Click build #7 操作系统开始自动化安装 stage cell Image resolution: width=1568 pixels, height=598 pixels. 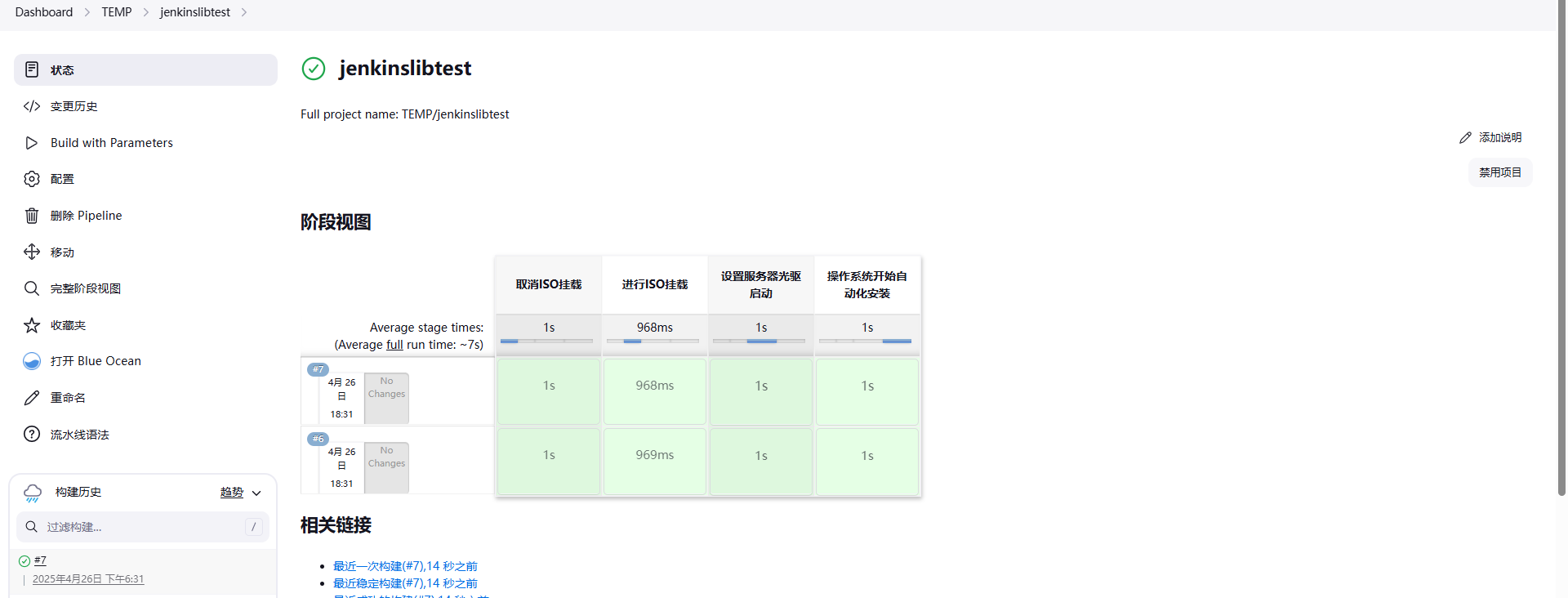[867, 391]
